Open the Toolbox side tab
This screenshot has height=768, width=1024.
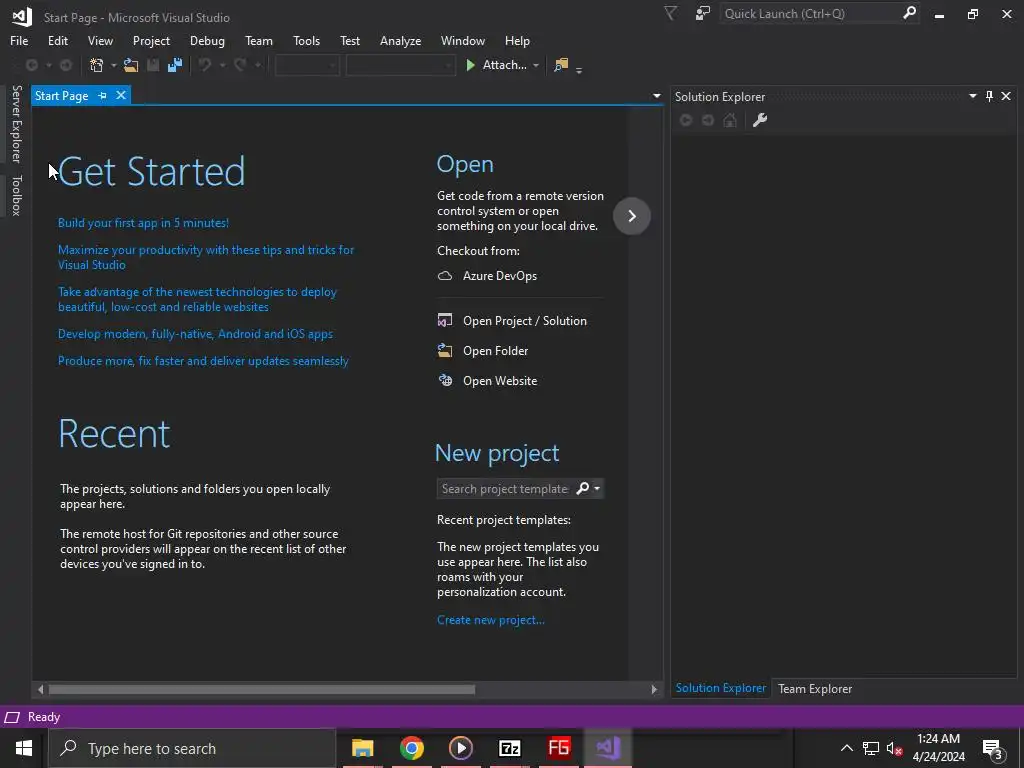(x=16, y=195)
